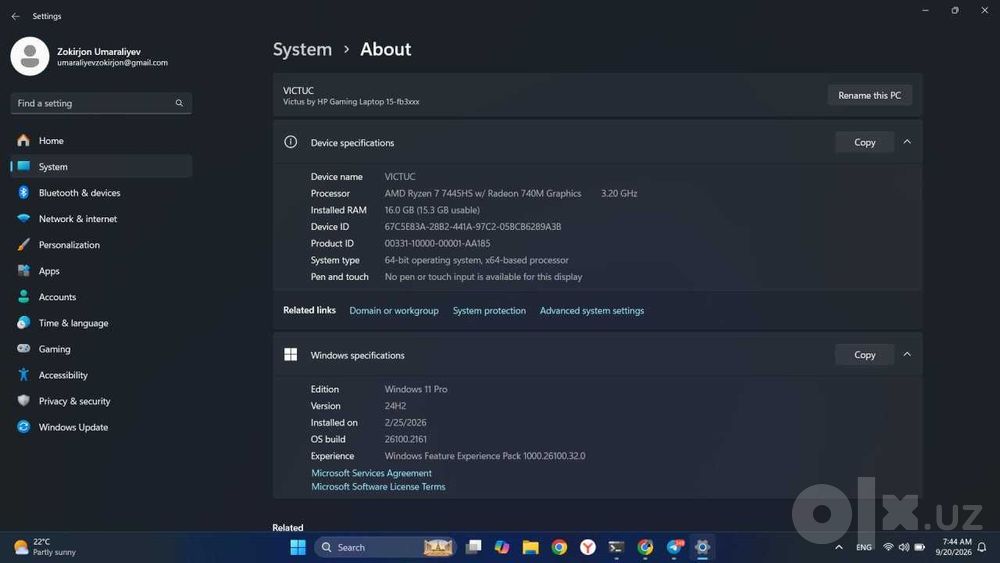This screenshot has width=1000, height=563.
Task: Click the System breadcrumb link
Action: [x=302, y=49]
